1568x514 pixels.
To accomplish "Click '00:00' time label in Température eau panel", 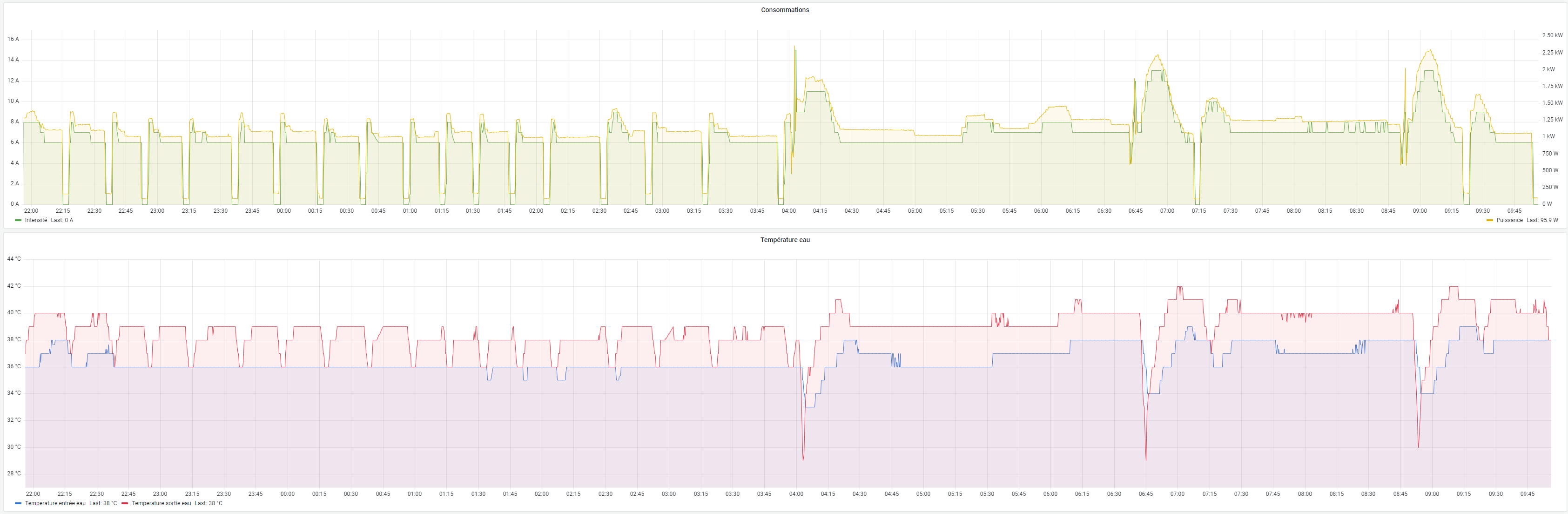I will click(x=287, y=494).
